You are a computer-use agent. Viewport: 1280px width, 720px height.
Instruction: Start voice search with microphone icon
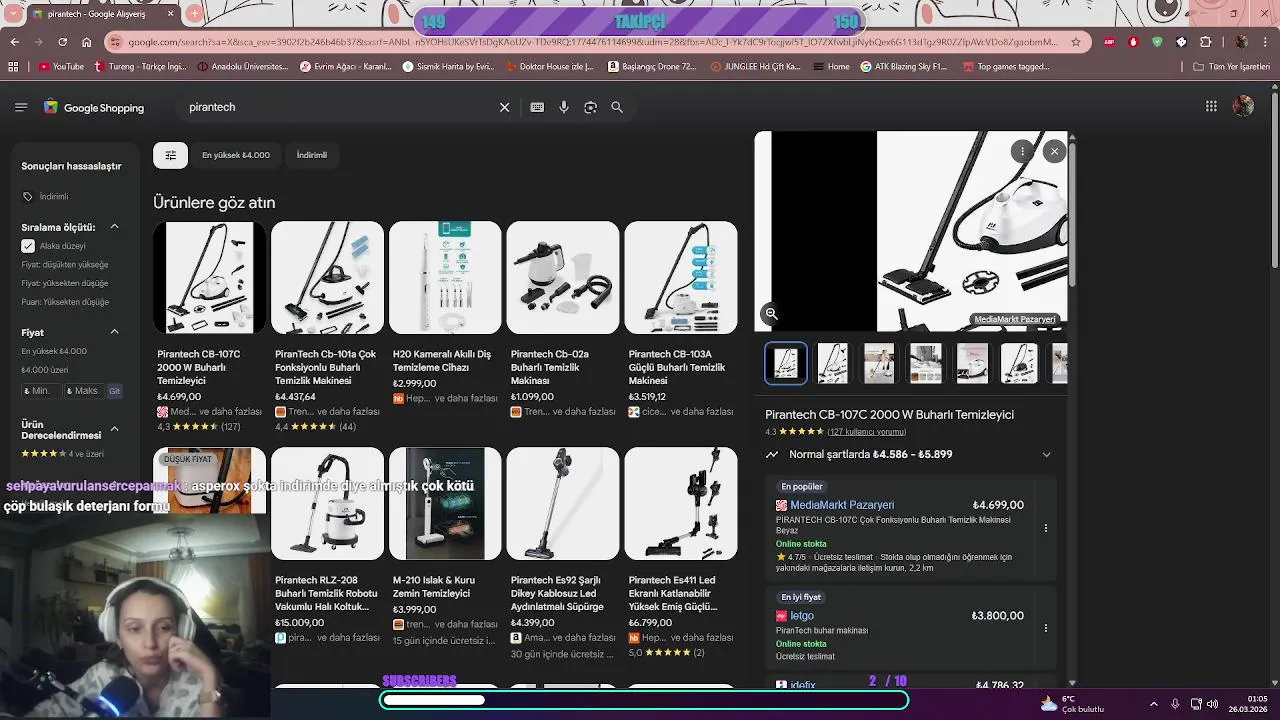(x=564, y=107)
